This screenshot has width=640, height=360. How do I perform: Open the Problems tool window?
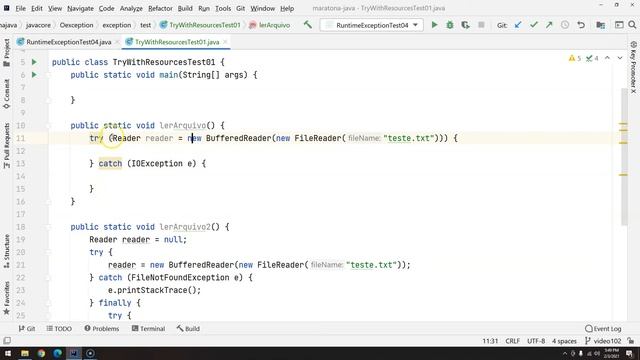102,329
